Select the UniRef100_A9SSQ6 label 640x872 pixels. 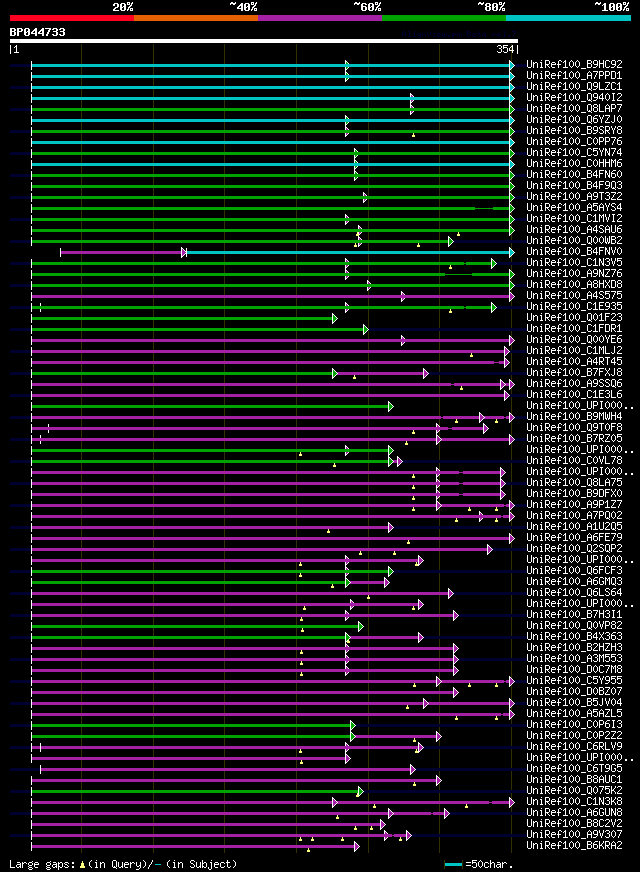coord(574,384)
